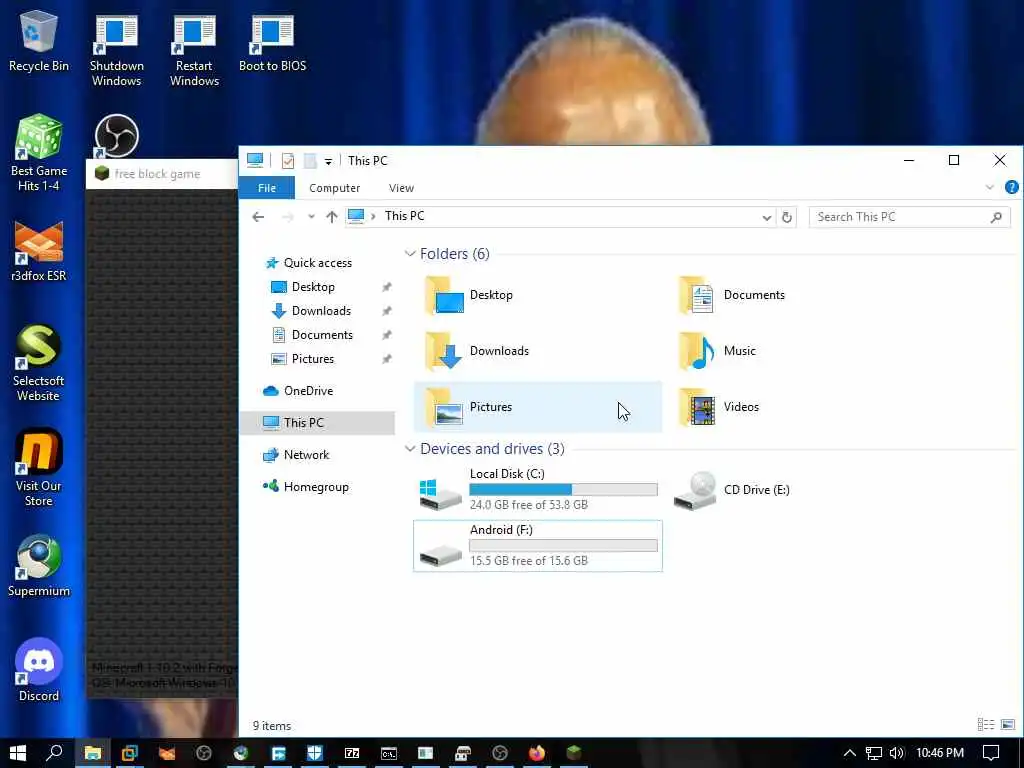Click the New folder icon in quick access toolbar
The width and height of the screenshot is (1024, 768).
(x=310, y=161)
